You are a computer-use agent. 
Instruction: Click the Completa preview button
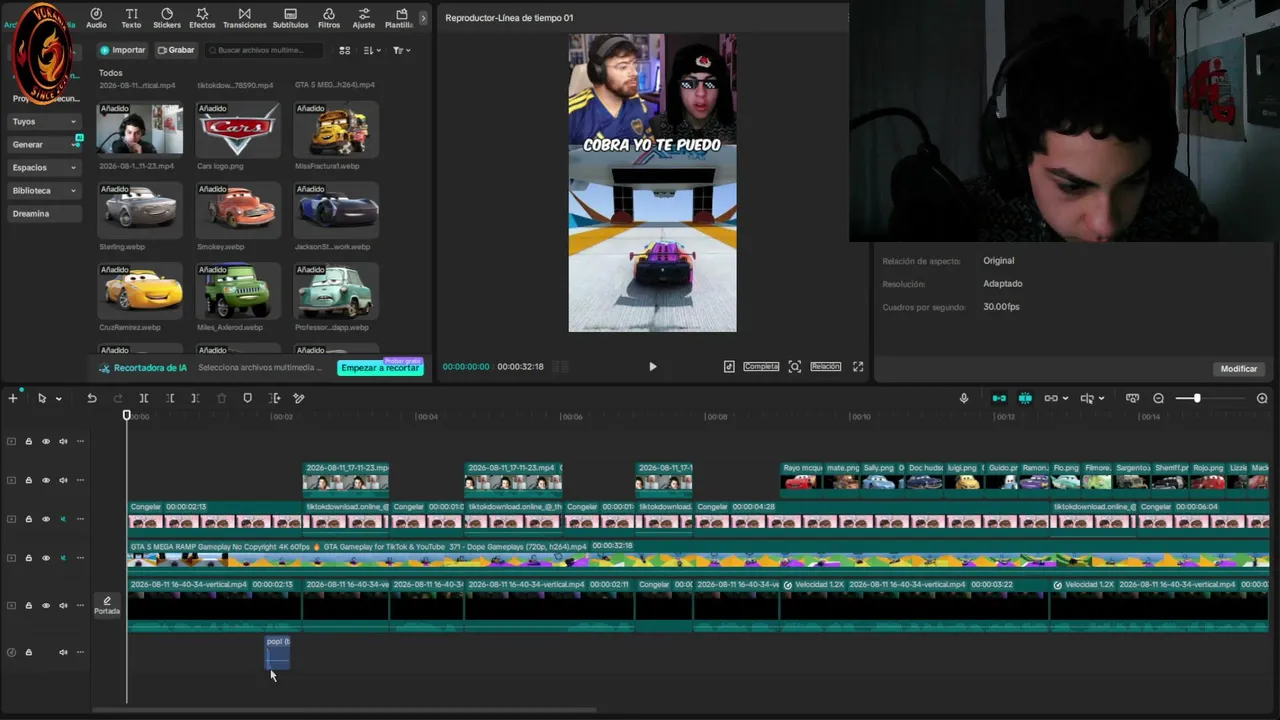[x=761, y=367]
